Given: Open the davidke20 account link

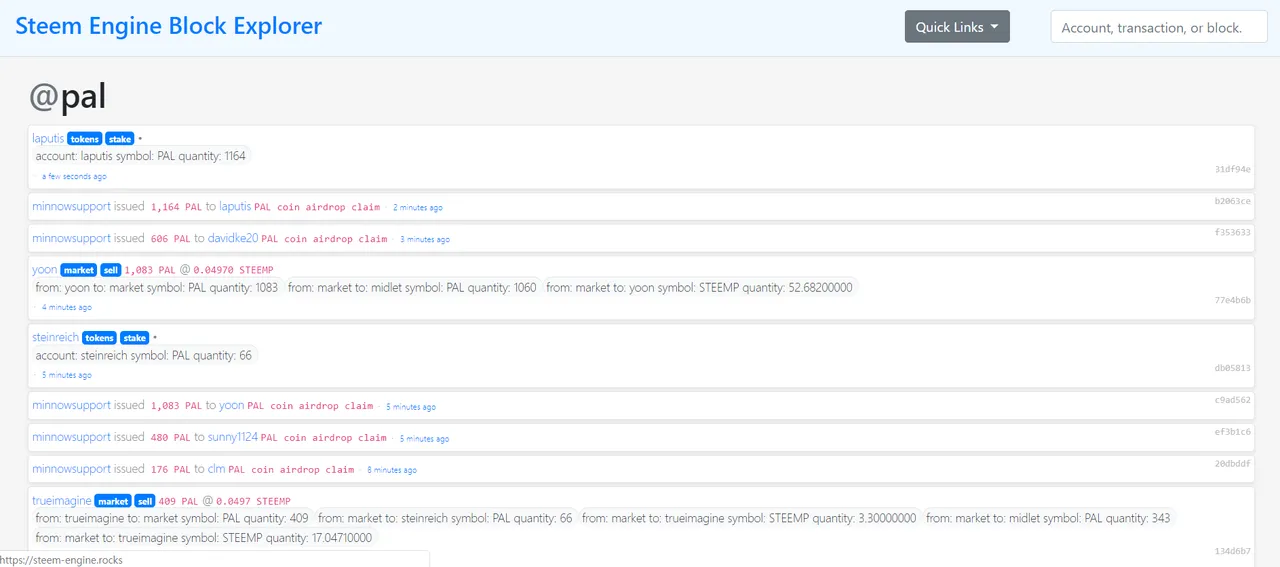Looking at the screenshot, I should [232, 238].
